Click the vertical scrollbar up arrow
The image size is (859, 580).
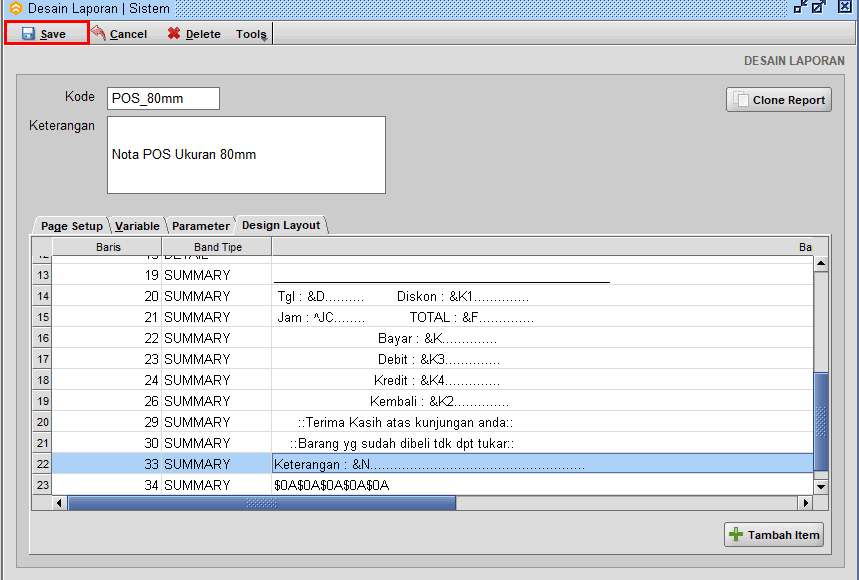821,265
